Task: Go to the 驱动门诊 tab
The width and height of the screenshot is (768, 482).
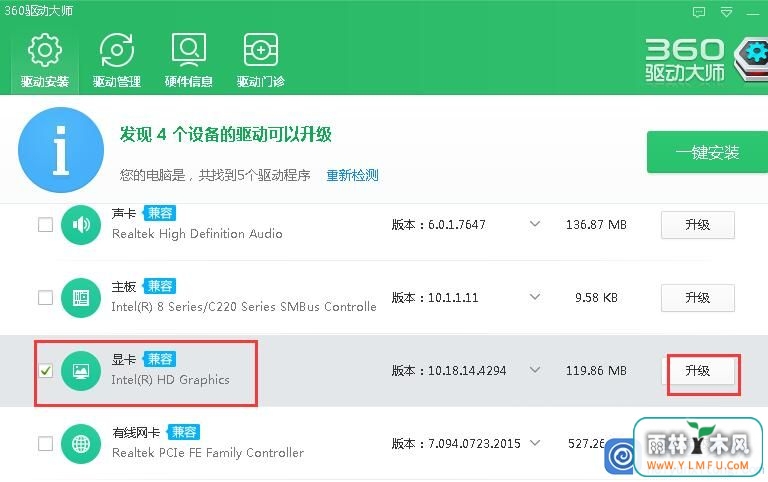Action: 261,61
